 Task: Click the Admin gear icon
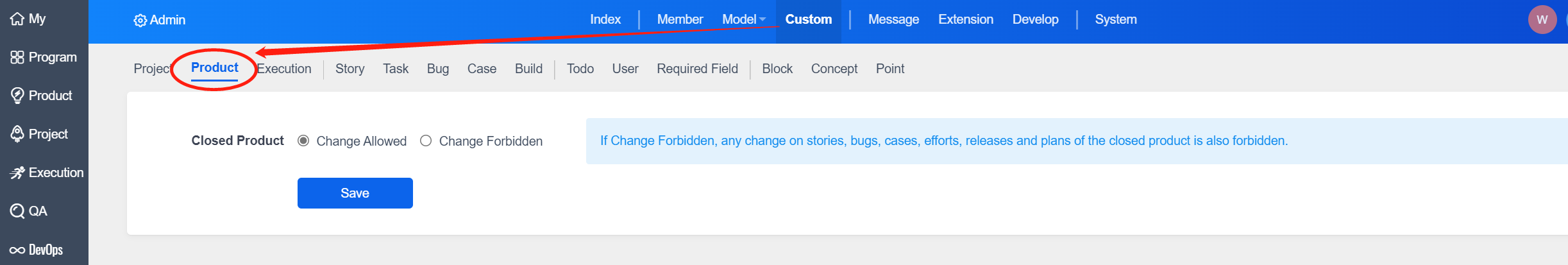pyautogui.click(x=140, y=21)
